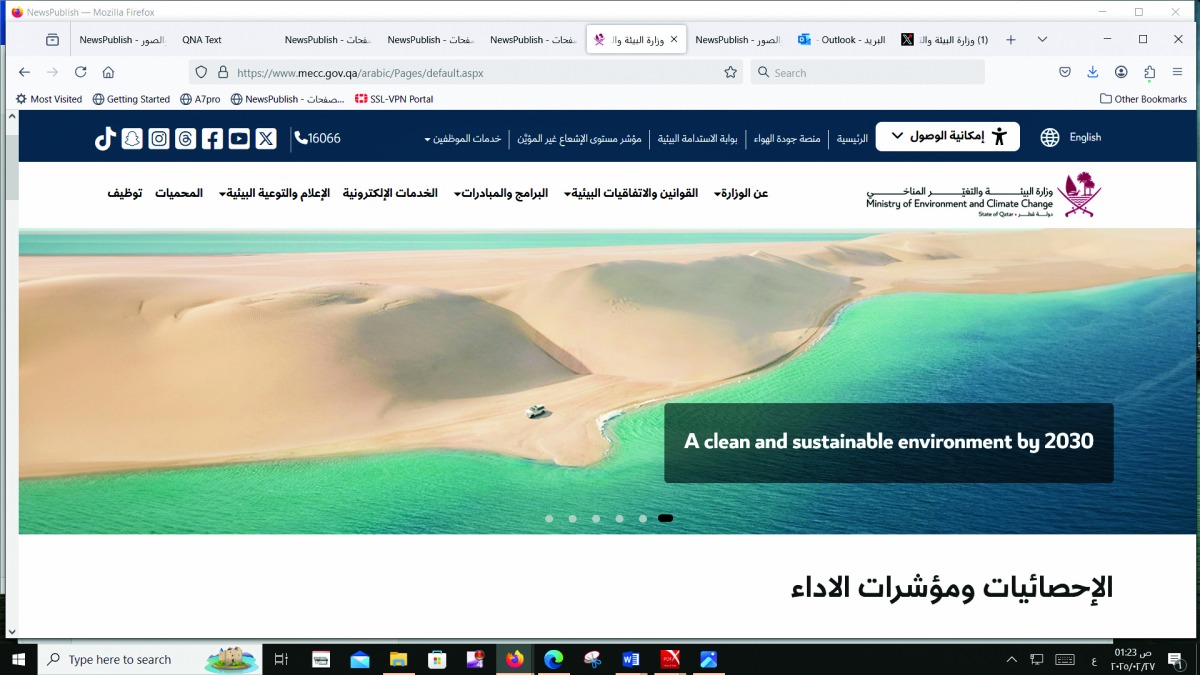Select the first carousel slide dot
Screen dimensions: 1200x675
[549, 518]
